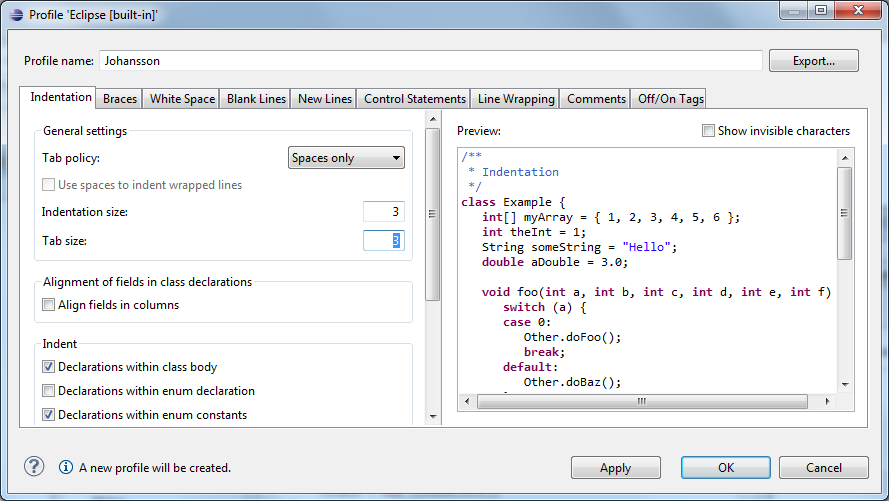Image resolution: width=889 pixels, height=501 pixels.
Task: Click 'double aDouble = 3.0;' preview line
Action: pos(555,262)
